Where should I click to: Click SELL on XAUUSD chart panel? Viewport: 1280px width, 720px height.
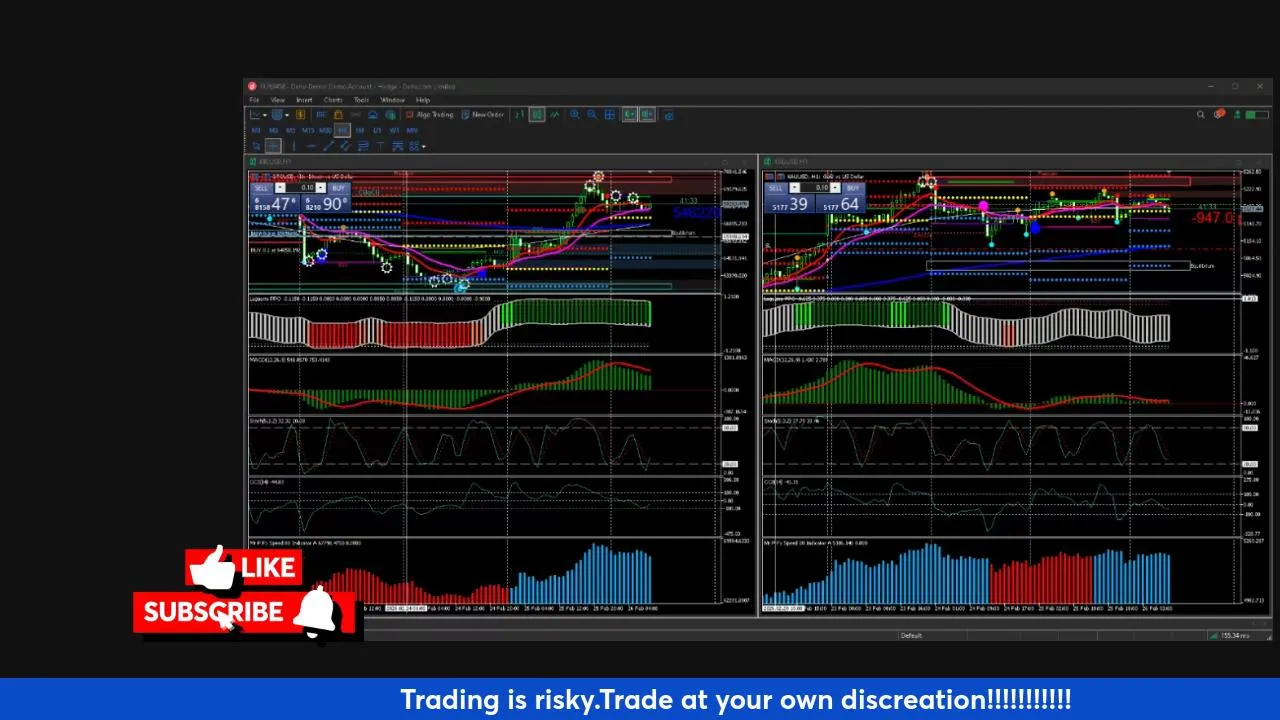click(x=776, y=188)
